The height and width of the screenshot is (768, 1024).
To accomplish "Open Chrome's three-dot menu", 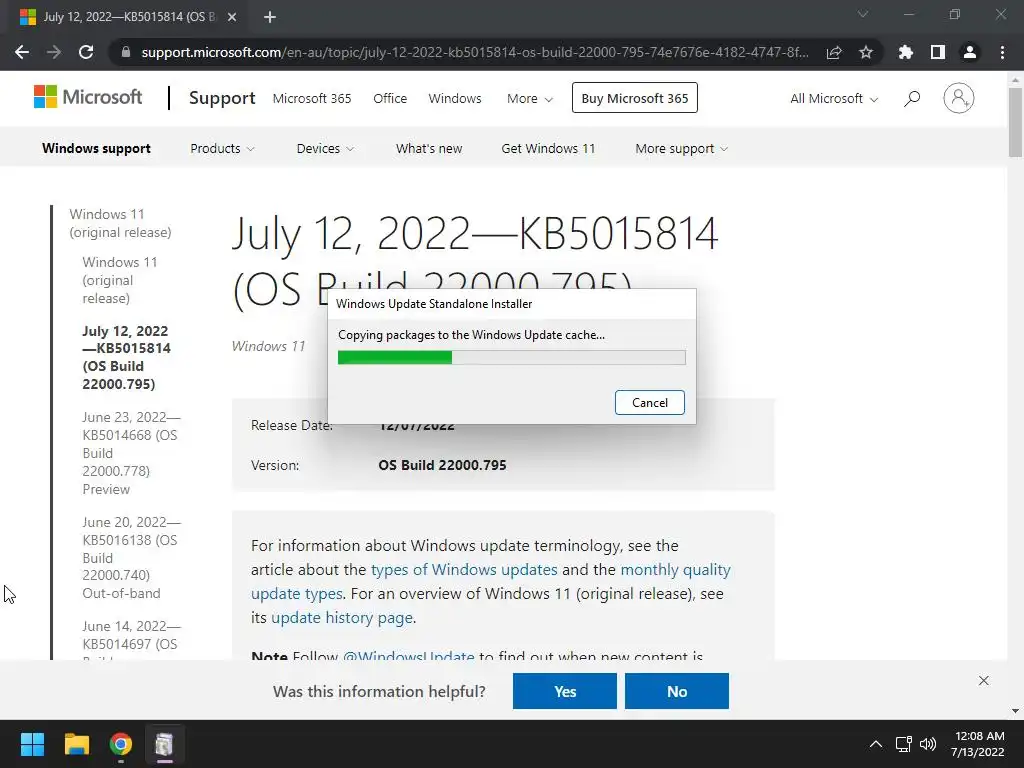I will point(1002,52).
